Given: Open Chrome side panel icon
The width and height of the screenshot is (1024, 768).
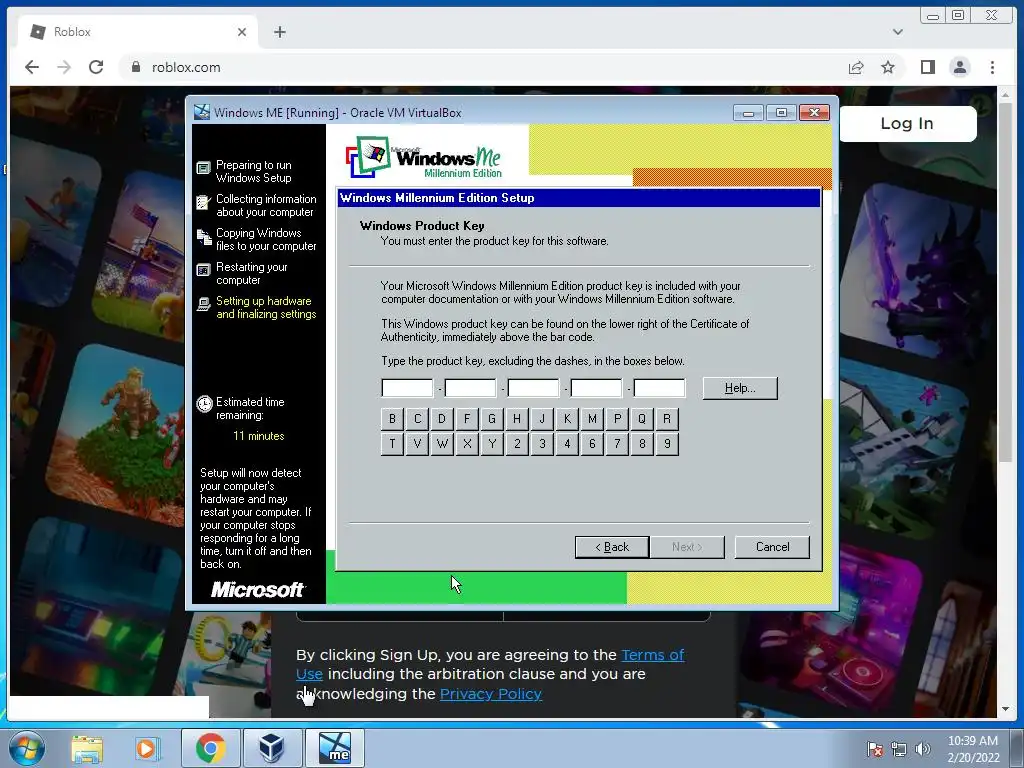Looking at the screenshot, I should click(927, 67).
